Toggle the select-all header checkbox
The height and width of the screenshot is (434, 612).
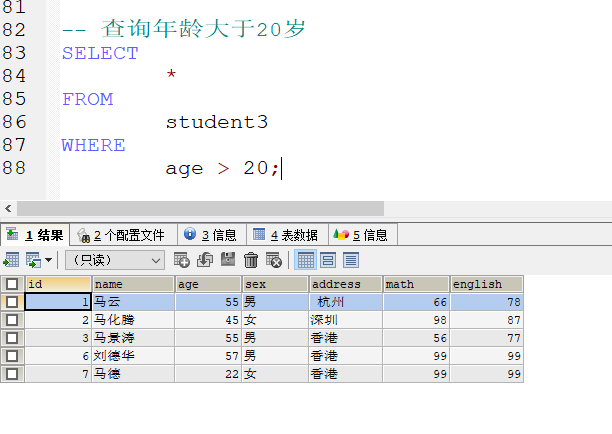12,284
